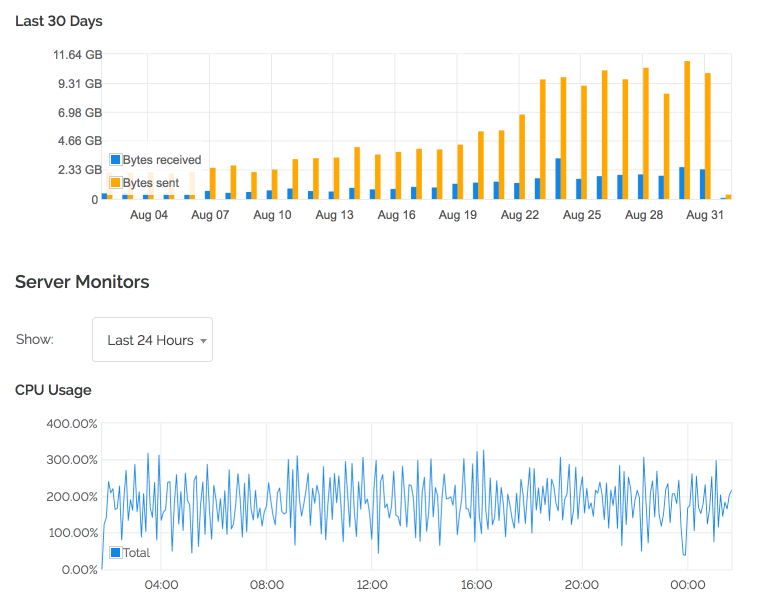Click the 00:00 time label
Screen dimensions: 762x598
pos(688,585)
